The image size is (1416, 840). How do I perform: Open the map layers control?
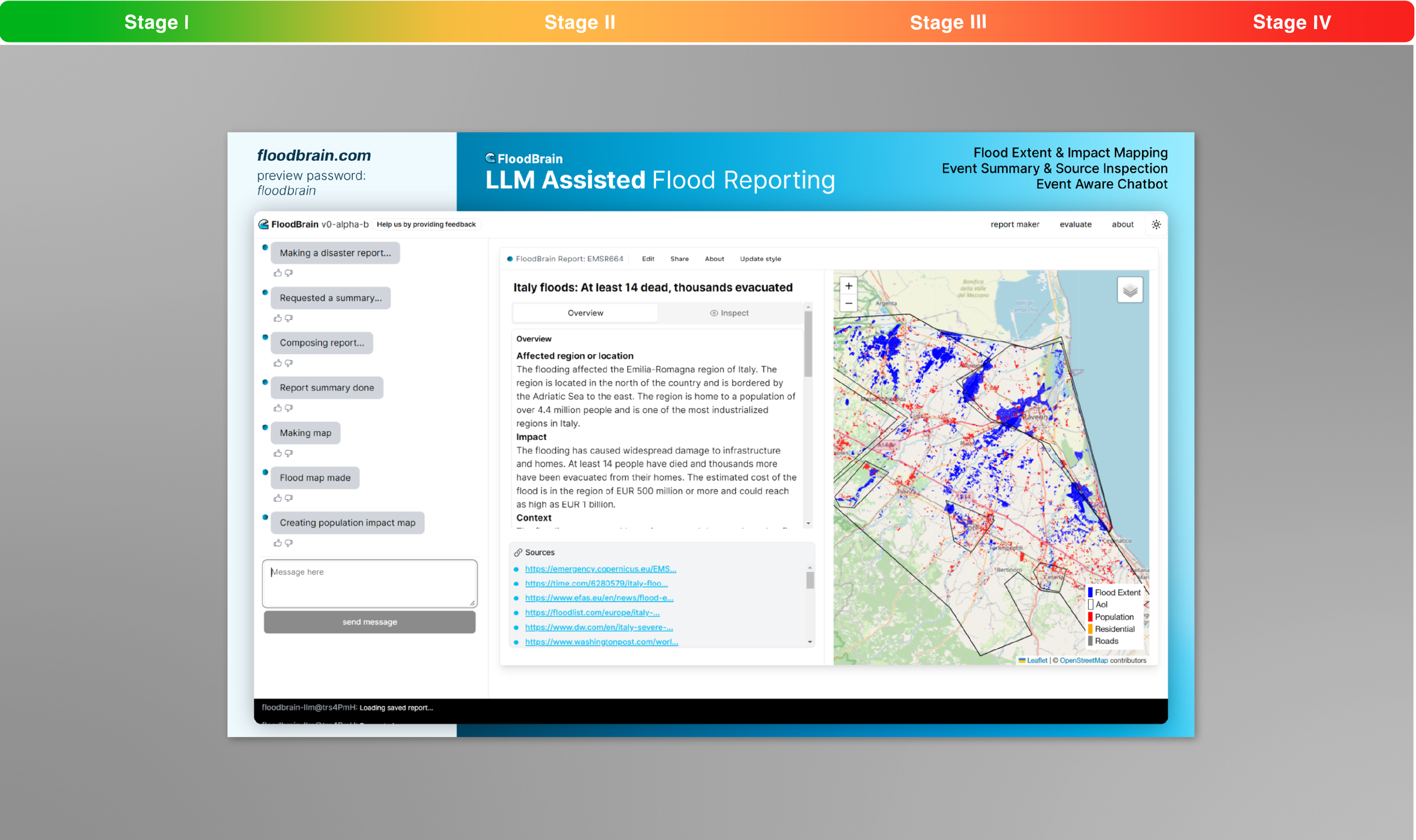point(1129,290)
